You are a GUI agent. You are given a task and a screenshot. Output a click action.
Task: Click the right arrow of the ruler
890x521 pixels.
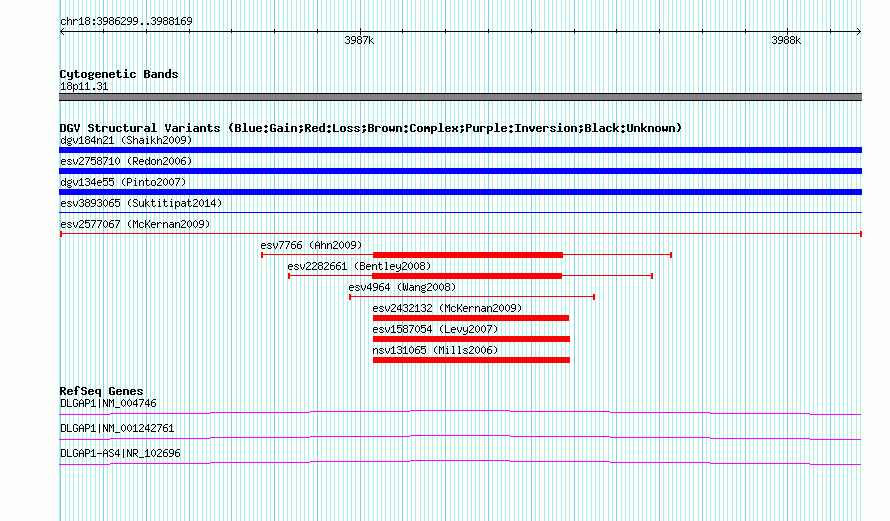click(859, 31)
